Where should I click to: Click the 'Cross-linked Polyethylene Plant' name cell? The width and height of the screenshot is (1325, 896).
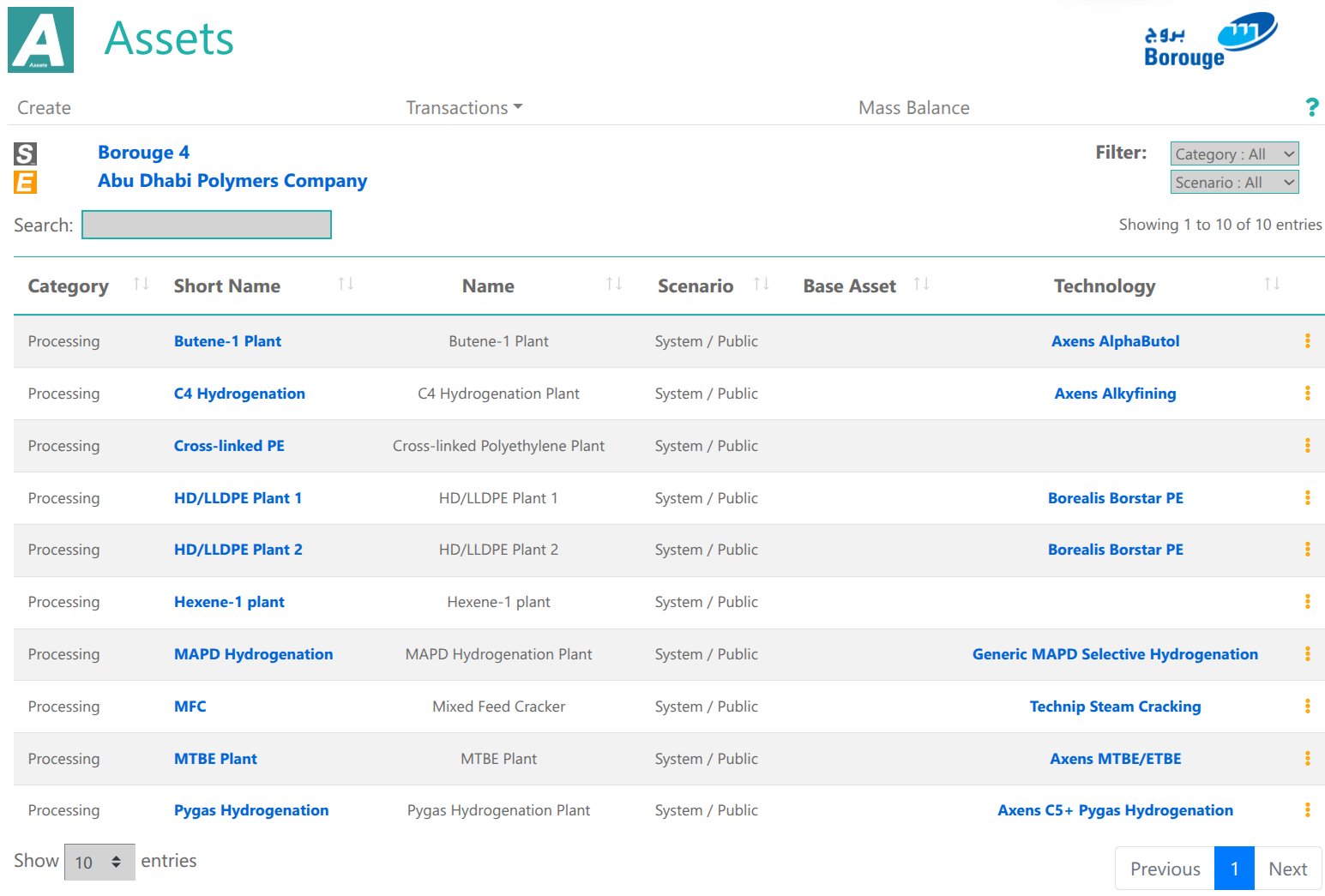click(x=498, y=446)
